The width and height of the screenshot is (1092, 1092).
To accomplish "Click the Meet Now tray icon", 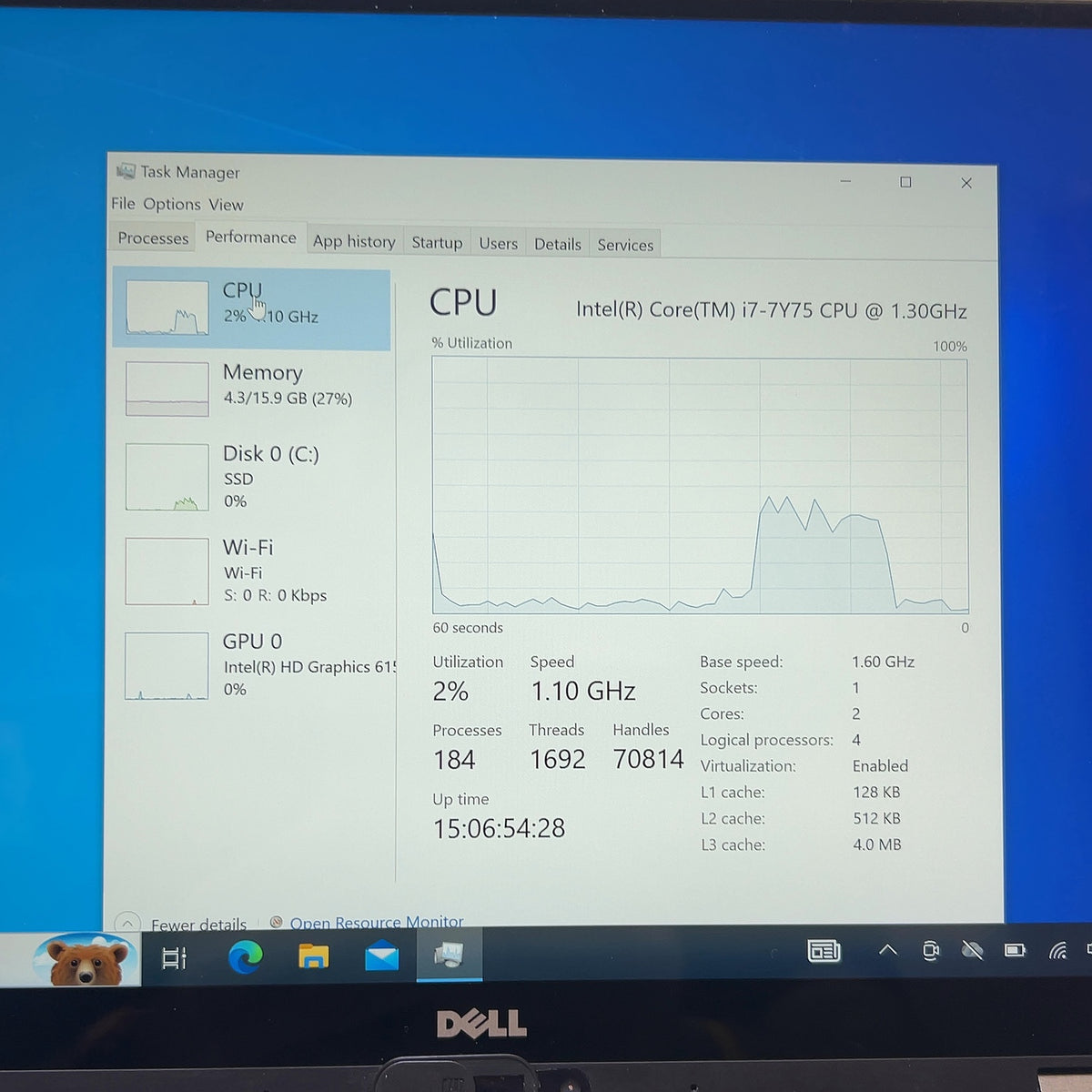I will coord(930,951).
